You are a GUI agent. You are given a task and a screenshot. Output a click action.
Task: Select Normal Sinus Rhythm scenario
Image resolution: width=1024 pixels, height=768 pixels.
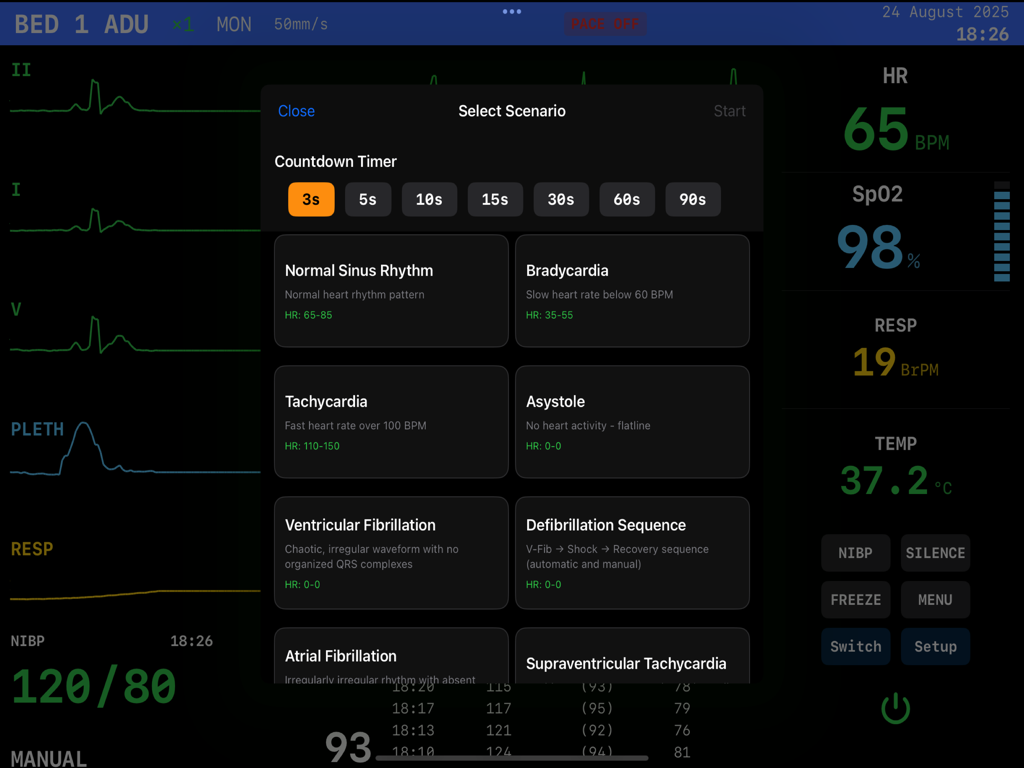coord(391,291)
